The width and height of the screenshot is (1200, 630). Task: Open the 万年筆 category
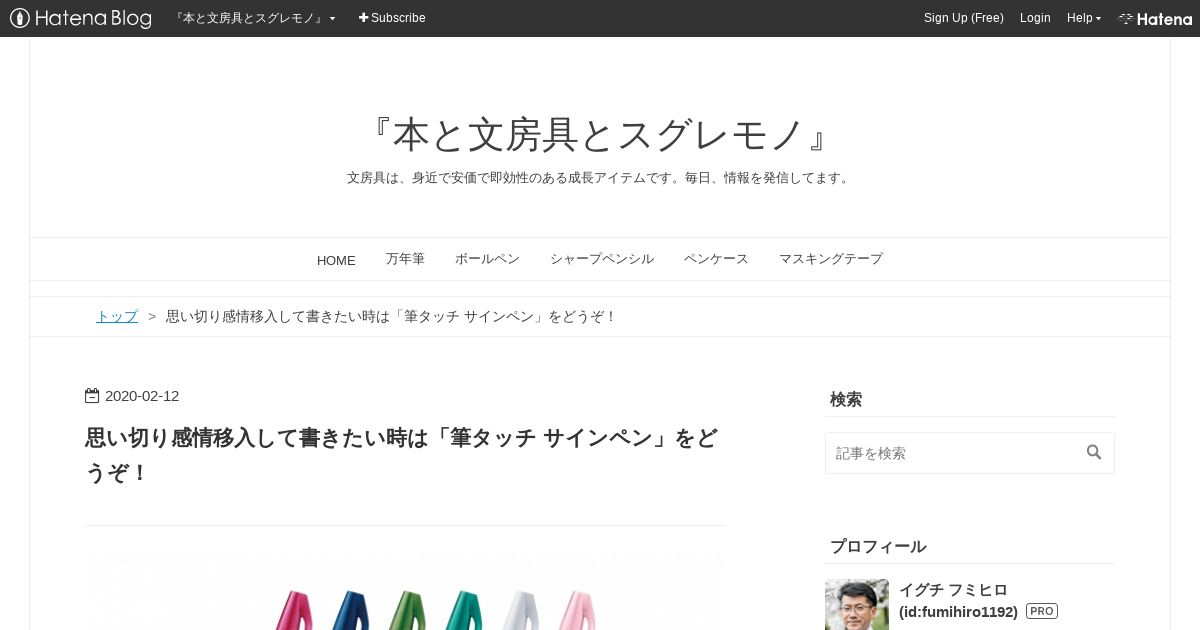coord(405,259)
